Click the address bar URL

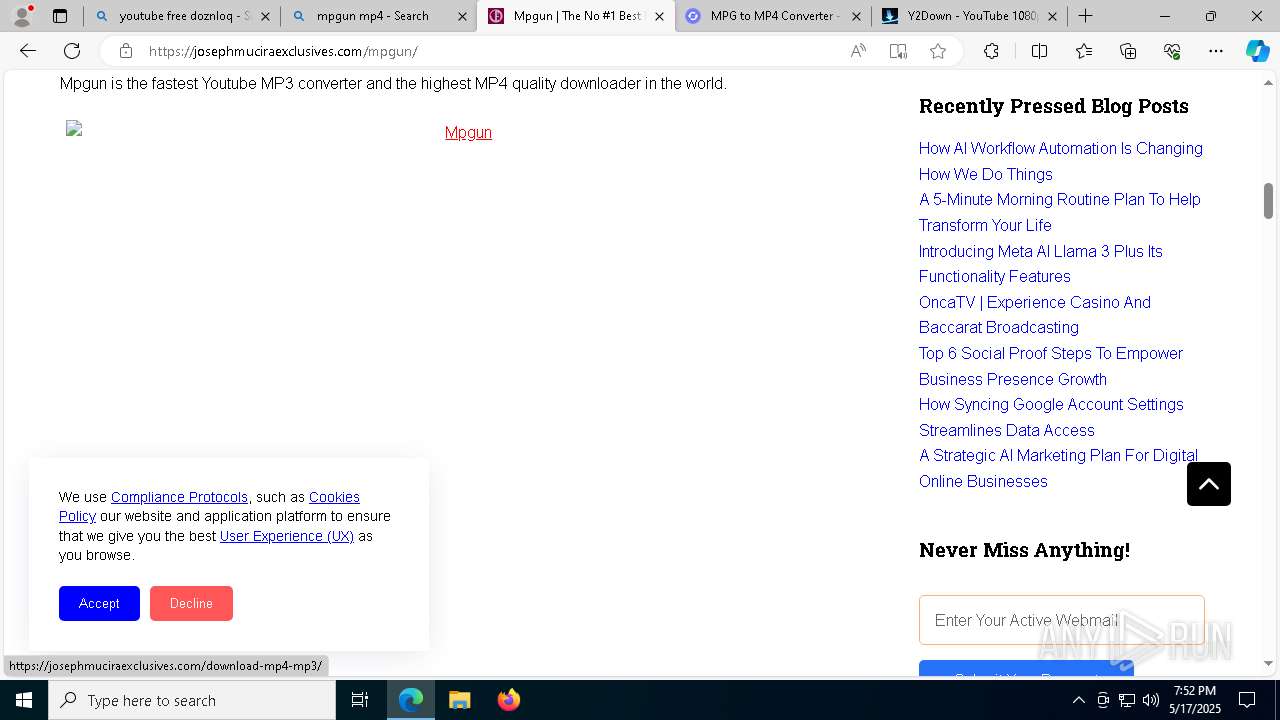[283, 51]
